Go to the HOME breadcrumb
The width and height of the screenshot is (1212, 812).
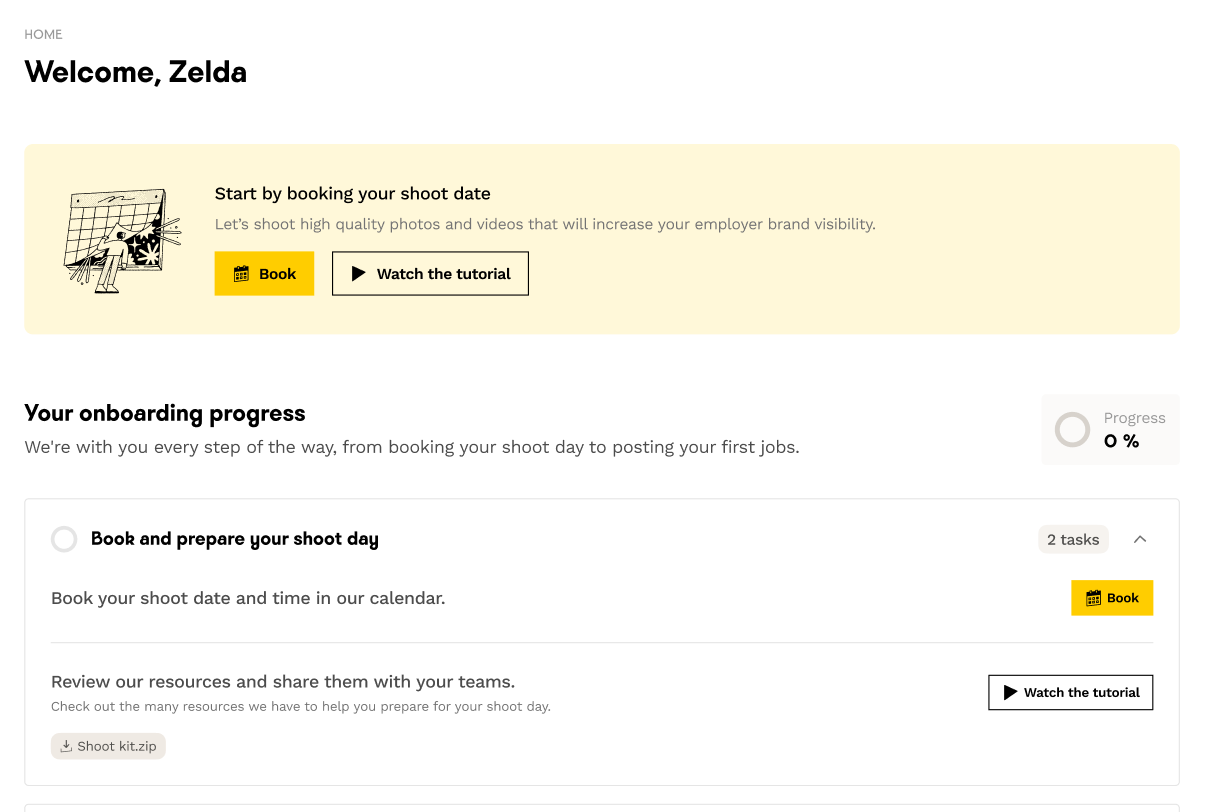[x=43, y=34]
